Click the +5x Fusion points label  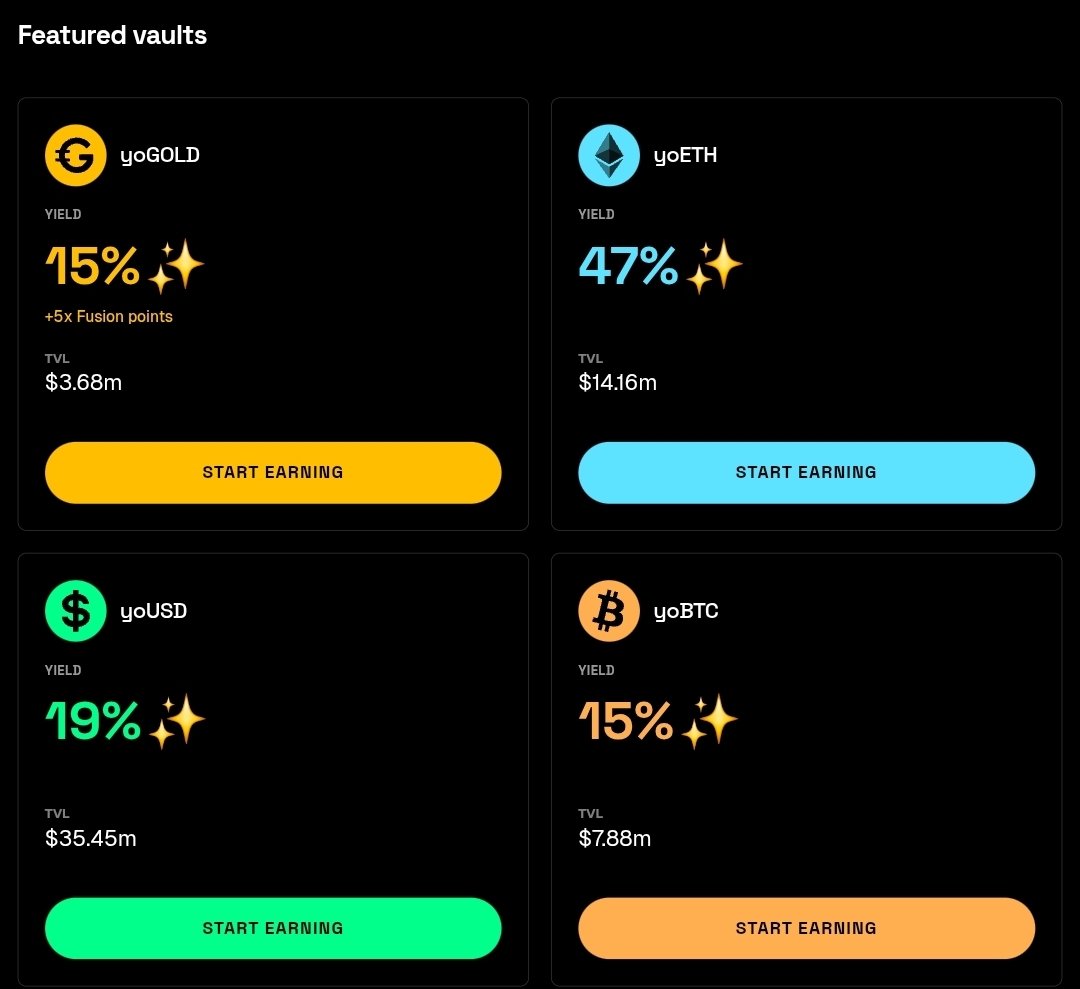click(x=109, y=317)
